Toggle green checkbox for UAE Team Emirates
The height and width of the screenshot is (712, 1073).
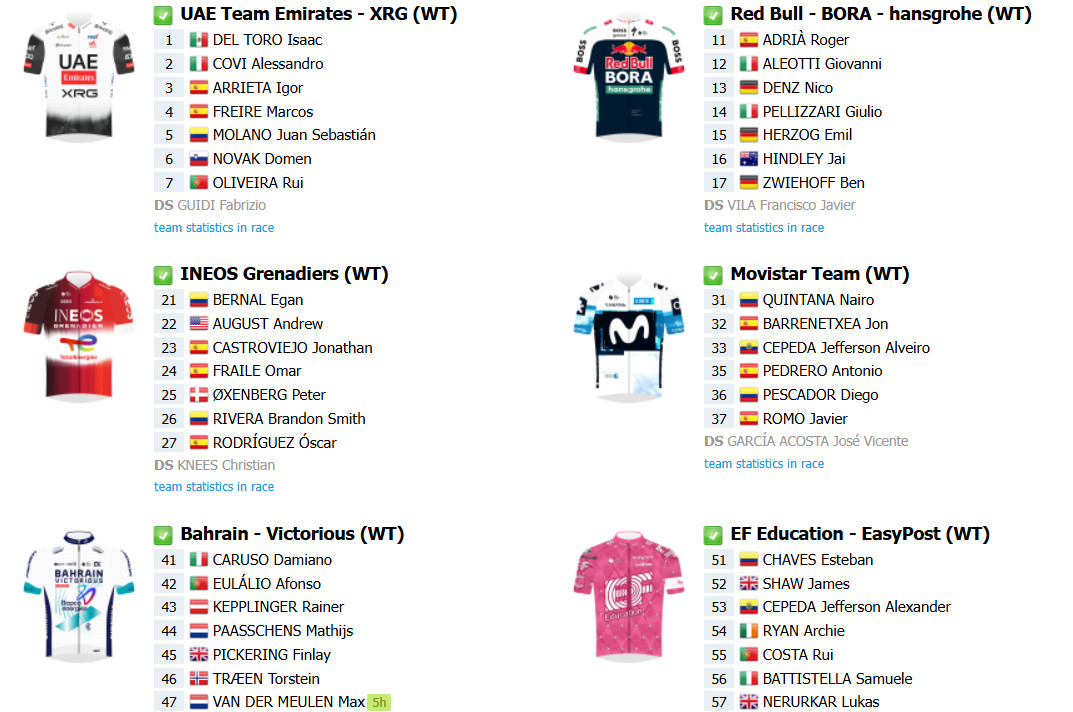click(163, 15)
